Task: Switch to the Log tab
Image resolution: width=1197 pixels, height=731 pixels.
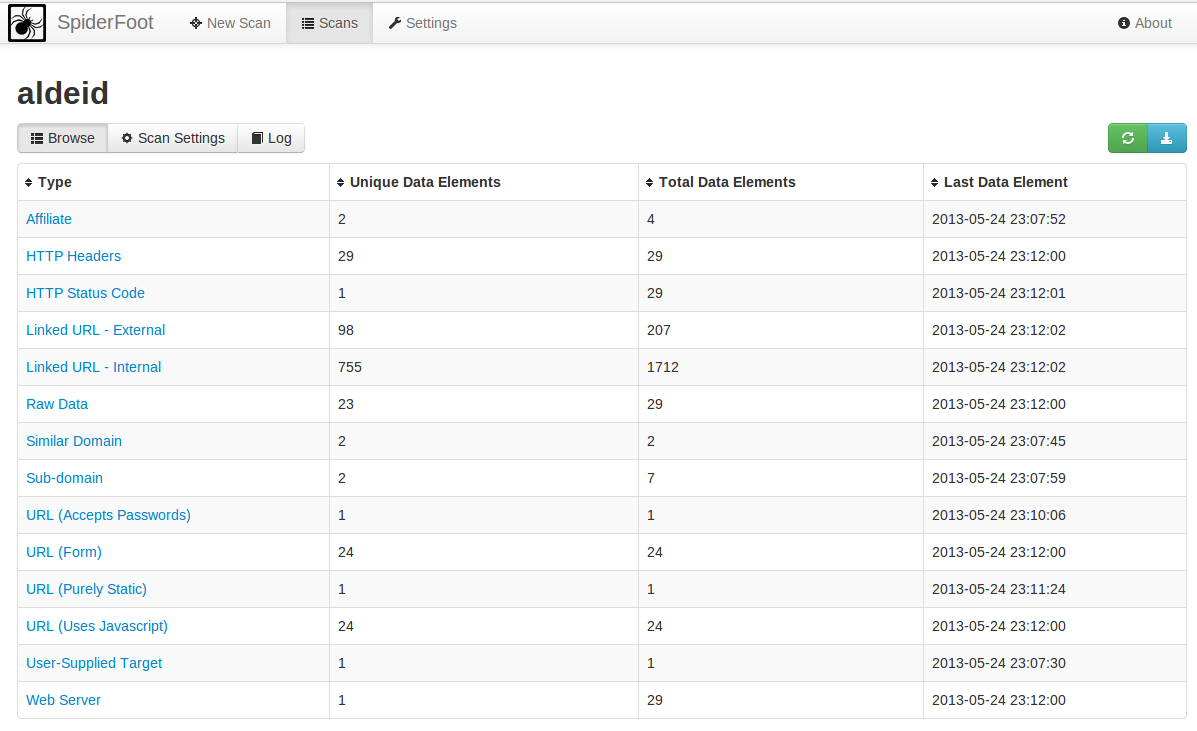Action: coord(271,138)
